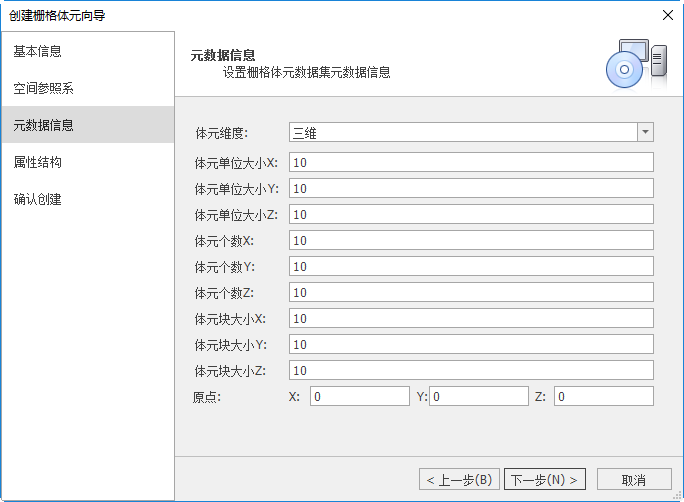Open the 确认创建 step
This screenshot has width=684, height=502.
(x=87, y=199)
